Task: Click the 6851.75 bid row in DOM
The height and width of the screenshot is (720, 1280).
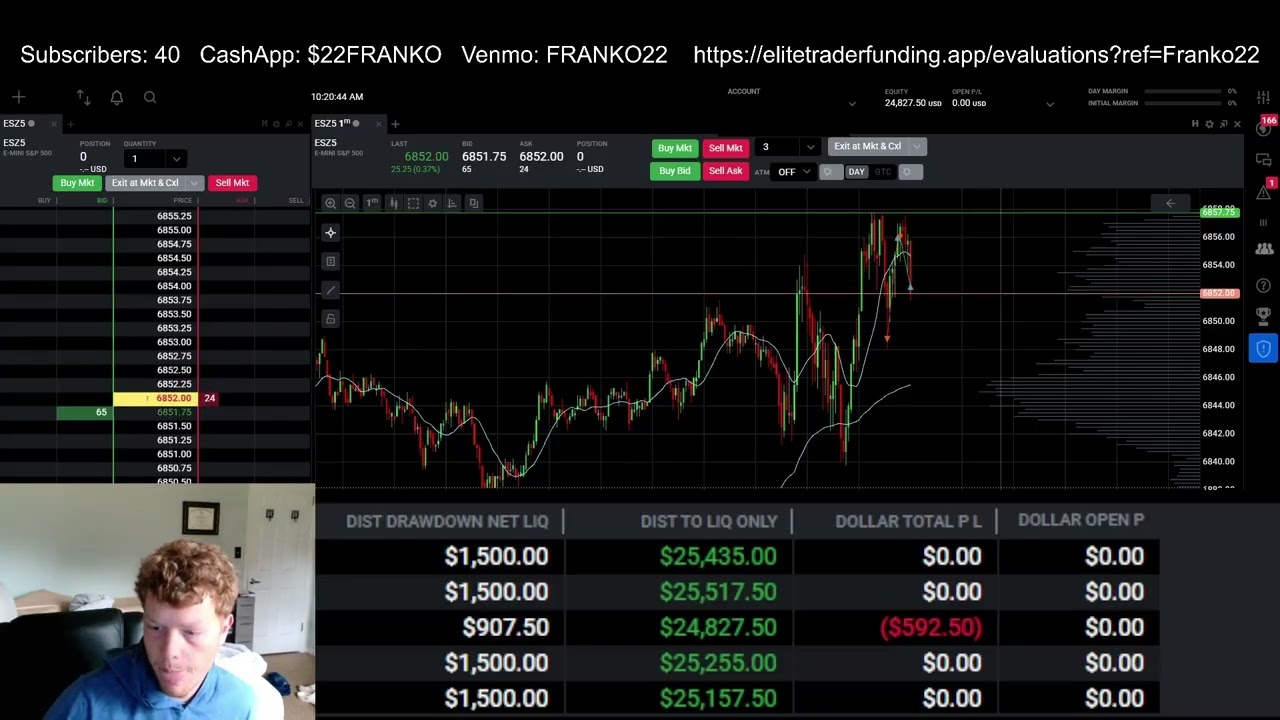Action: (x=156, y=412)
